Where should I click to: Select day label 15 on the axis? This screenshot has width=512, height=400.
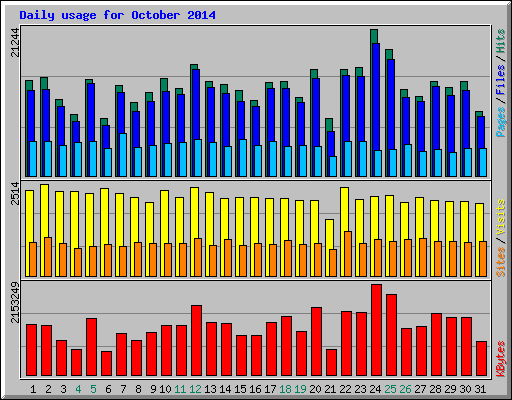pyautogui.click(x=240, y=389)
